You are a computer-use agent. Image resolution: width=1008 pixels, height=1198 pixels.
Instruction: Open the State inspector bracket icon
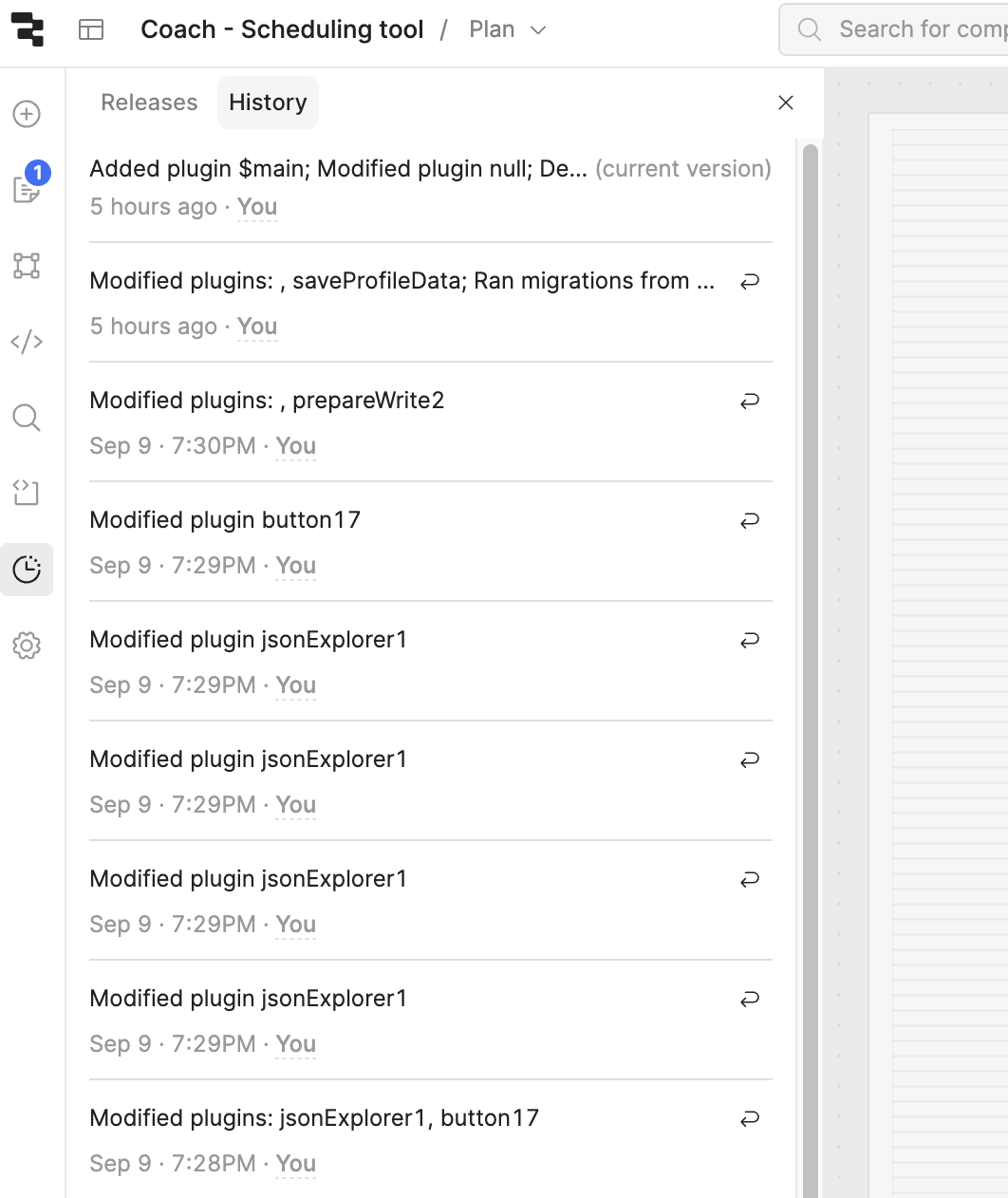click(27, 493)
